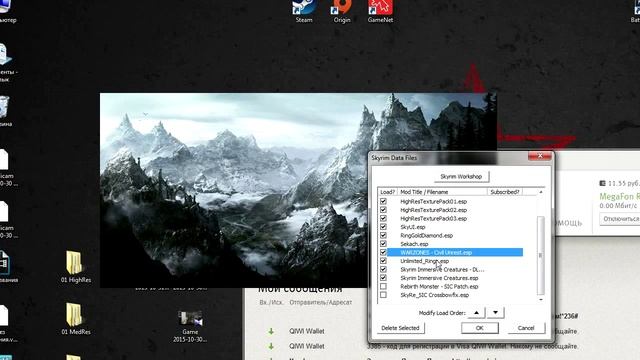Open the Steam desktop shortcut
Viewport: 640px width, 360px height.
tap(304, 11)
